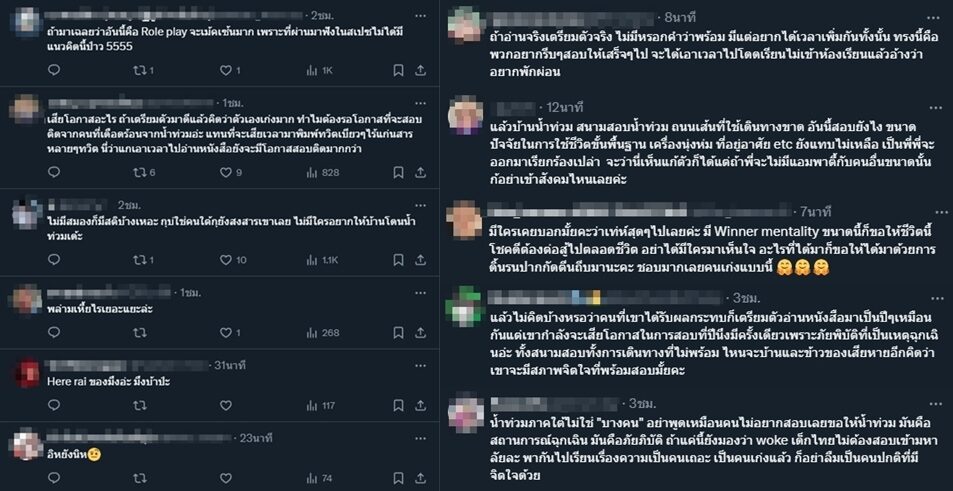953x491 pixels.
Task: Like the tweet with 9 likes
Action: click(x=231, y=173)
